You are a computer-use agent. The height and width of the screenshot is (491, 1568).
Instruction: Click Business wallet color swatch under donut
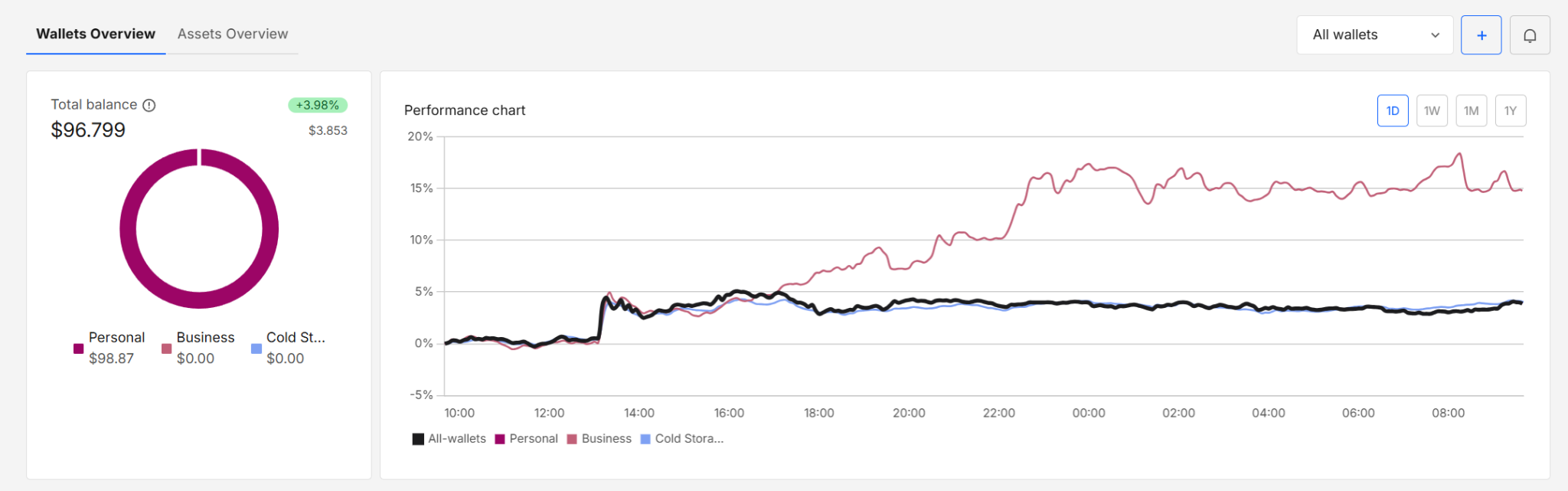point(166,349)
